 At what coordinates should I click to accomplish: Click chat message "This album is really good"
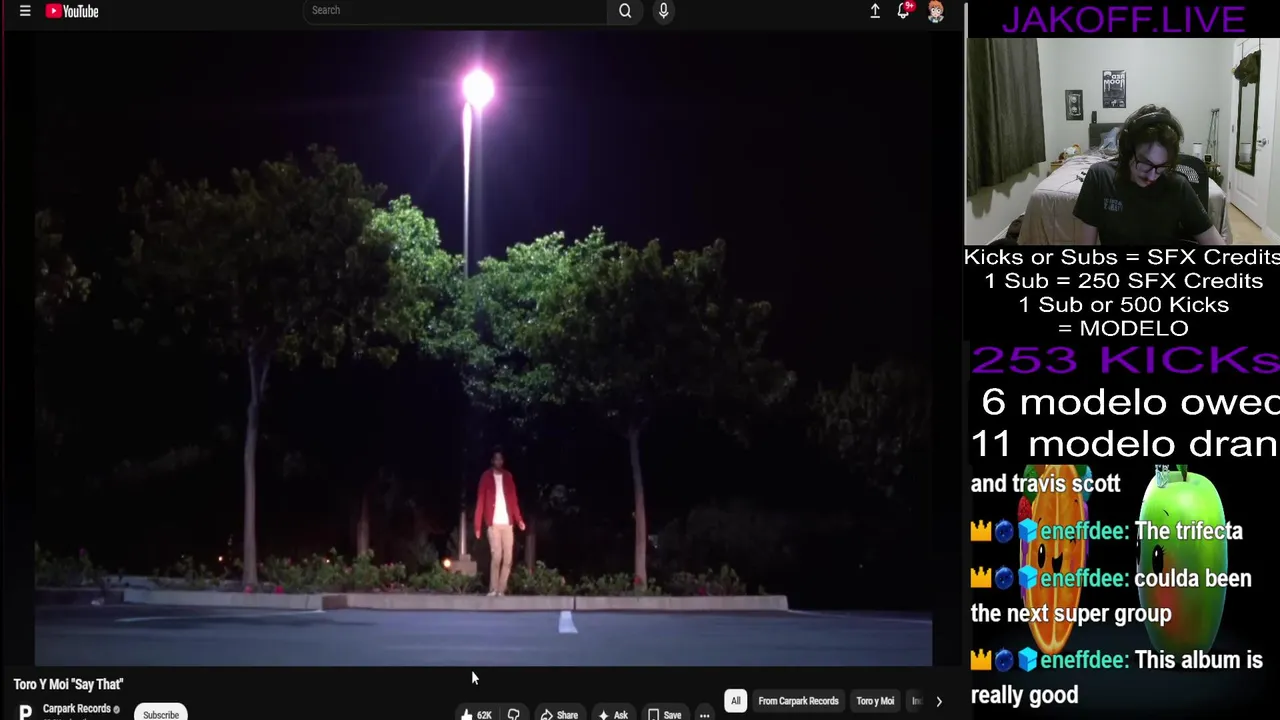coord(1117,677)
